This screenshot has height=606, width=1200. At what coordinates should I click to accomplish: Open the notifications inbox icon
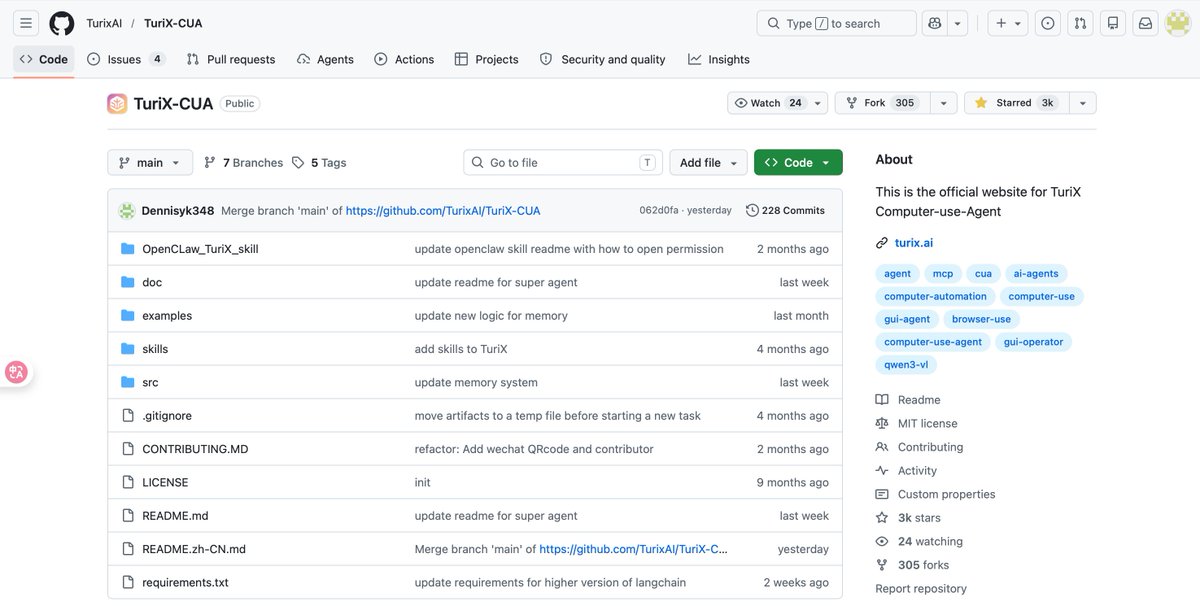coord(1146,23)
